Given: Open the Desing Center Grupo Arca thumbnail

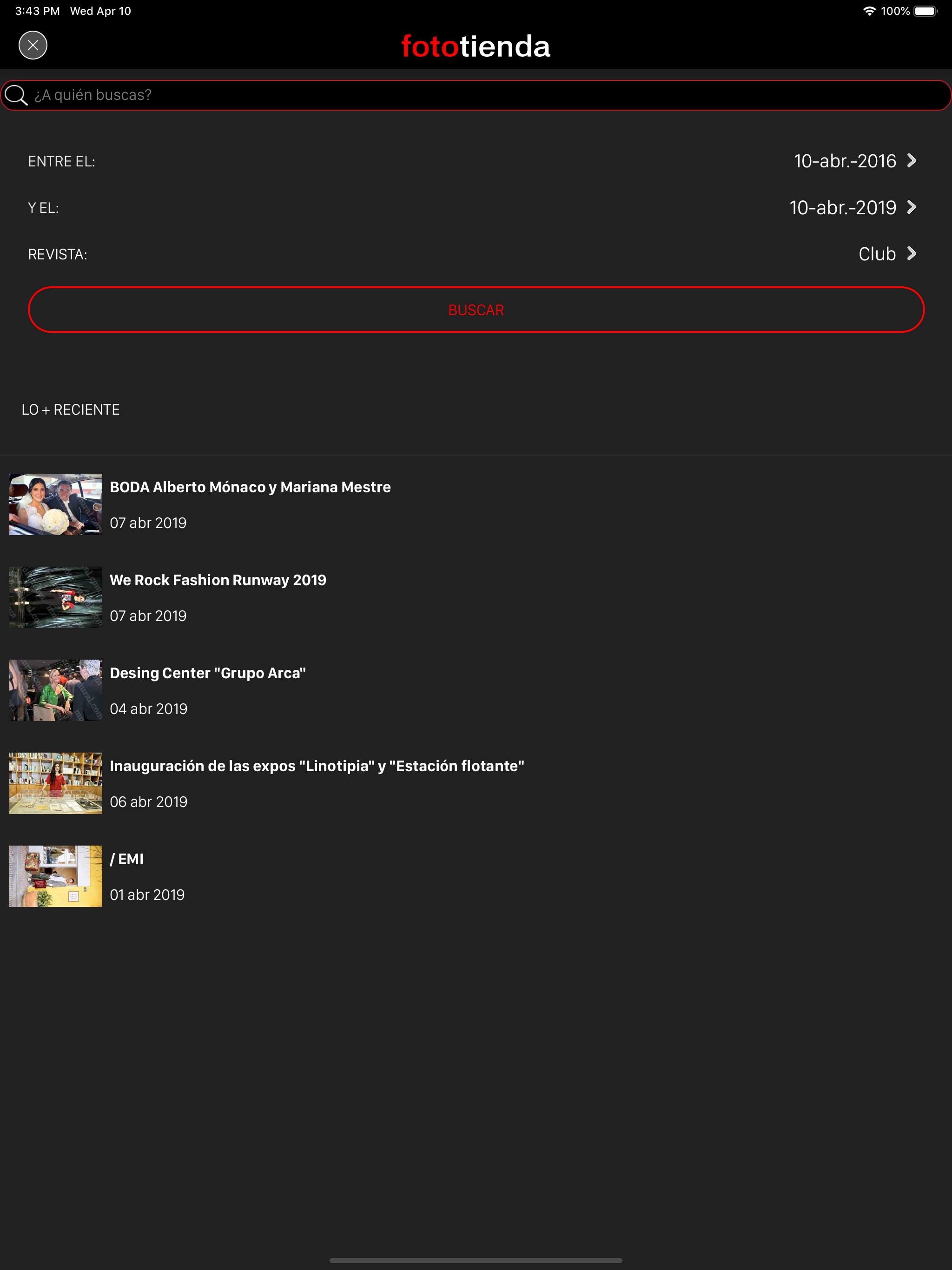Looking at the screenshot, I should 56,690.
